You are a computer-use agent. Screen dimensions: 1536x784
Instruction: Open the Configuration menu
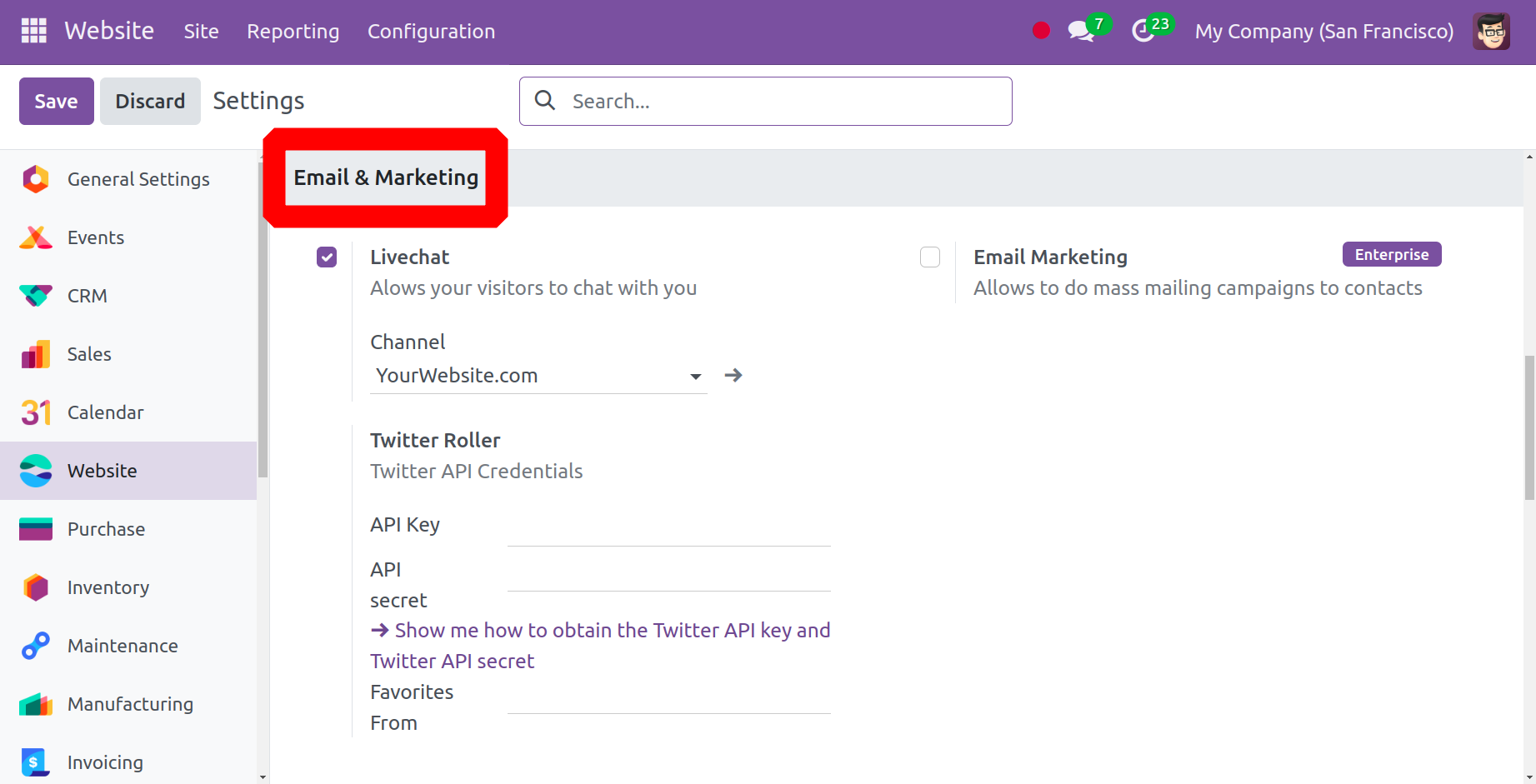tap(431, 32)
